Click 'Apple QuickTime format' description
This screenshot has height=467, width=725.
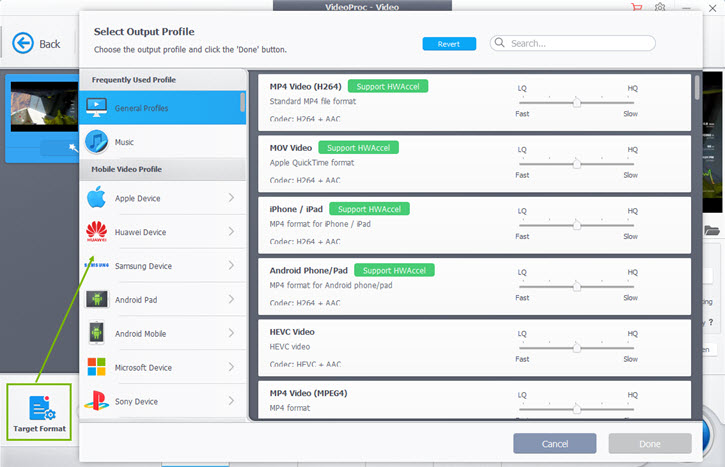[x=312, y=163]
